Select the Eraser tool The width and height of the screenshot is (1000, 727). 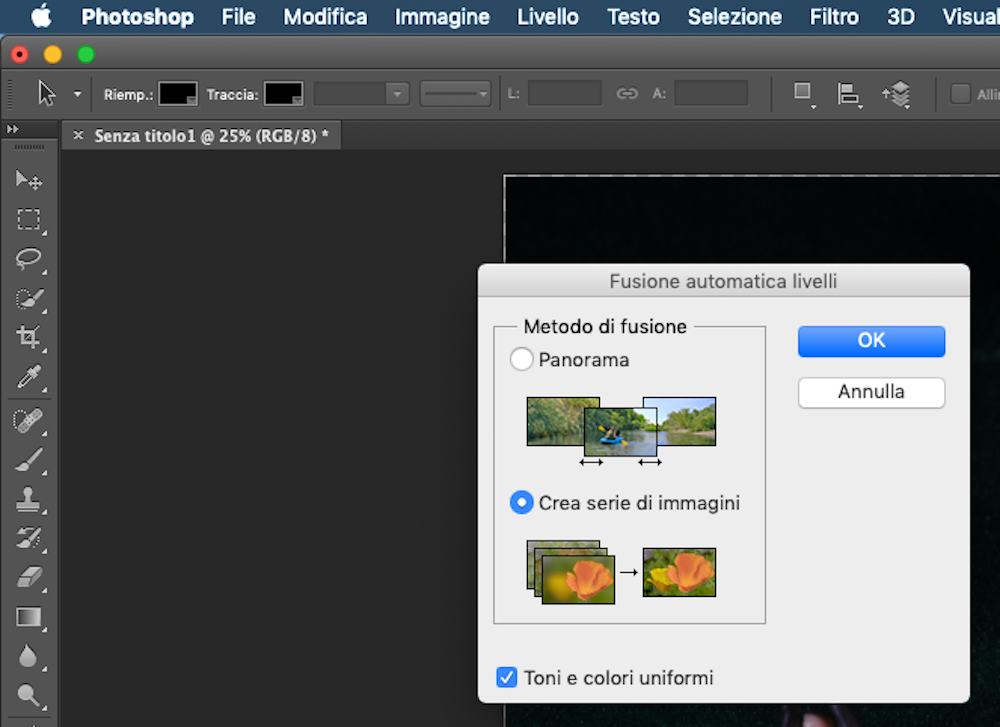[x=29, y=578]
